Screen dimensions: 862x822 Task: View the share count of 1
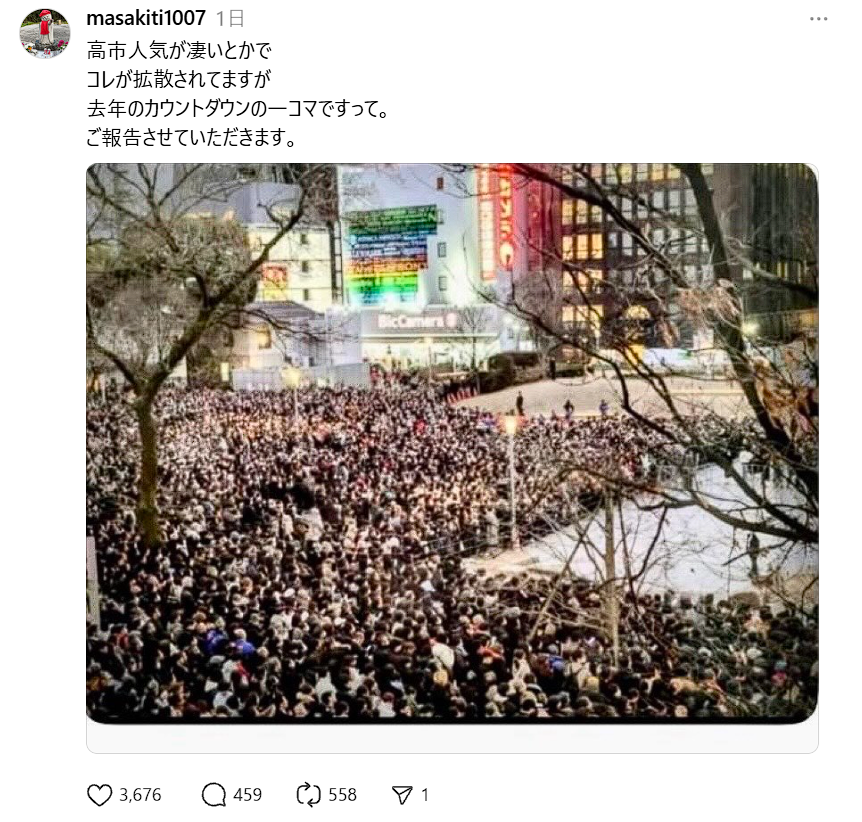point(424,795)
